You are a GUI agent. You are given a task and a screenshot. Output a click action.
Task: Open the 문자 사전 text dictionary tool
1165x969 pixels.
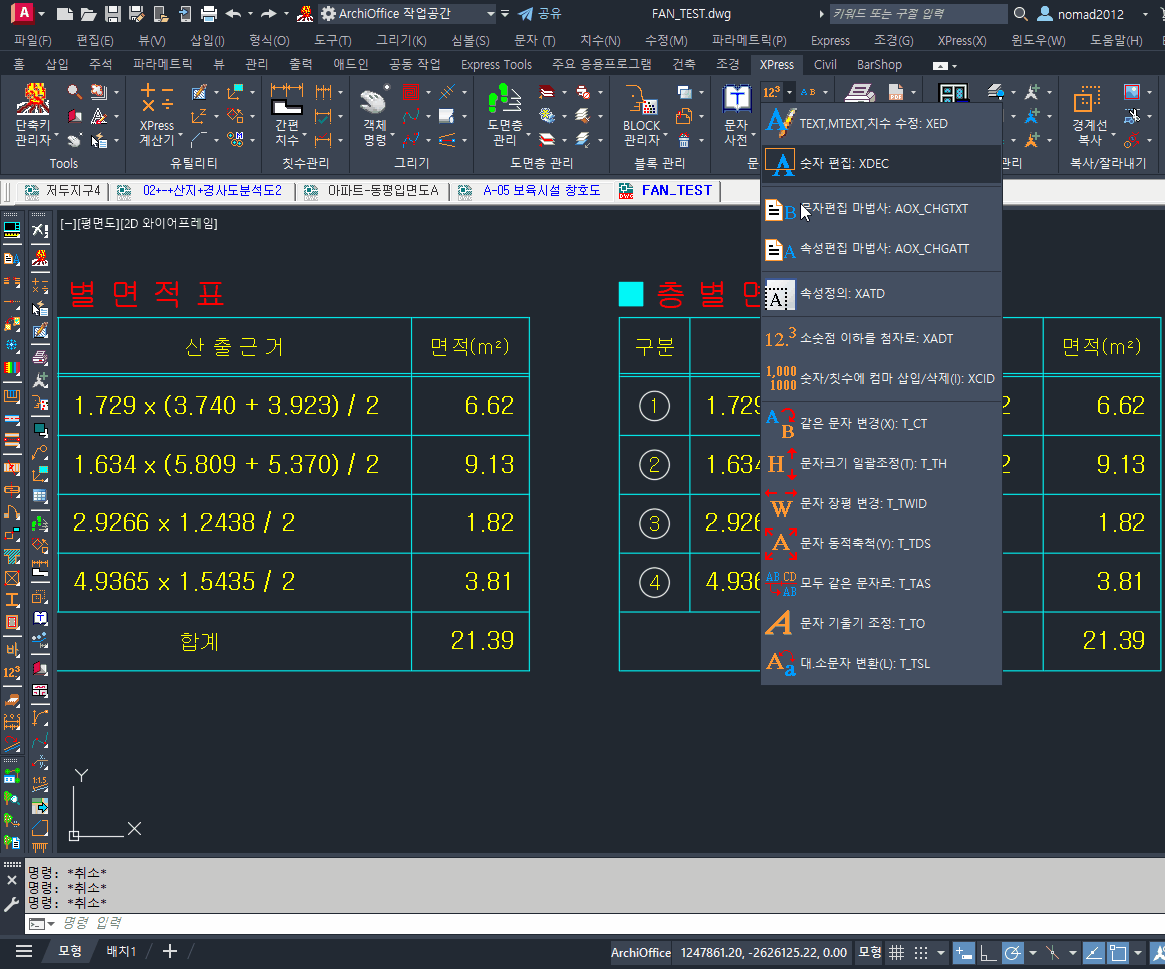[x=736, y=114]
